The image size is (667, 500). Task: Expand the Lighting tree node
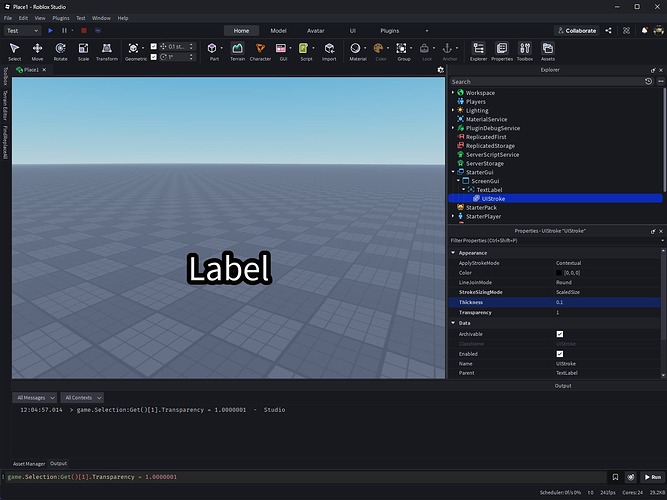tap(453, 110)
